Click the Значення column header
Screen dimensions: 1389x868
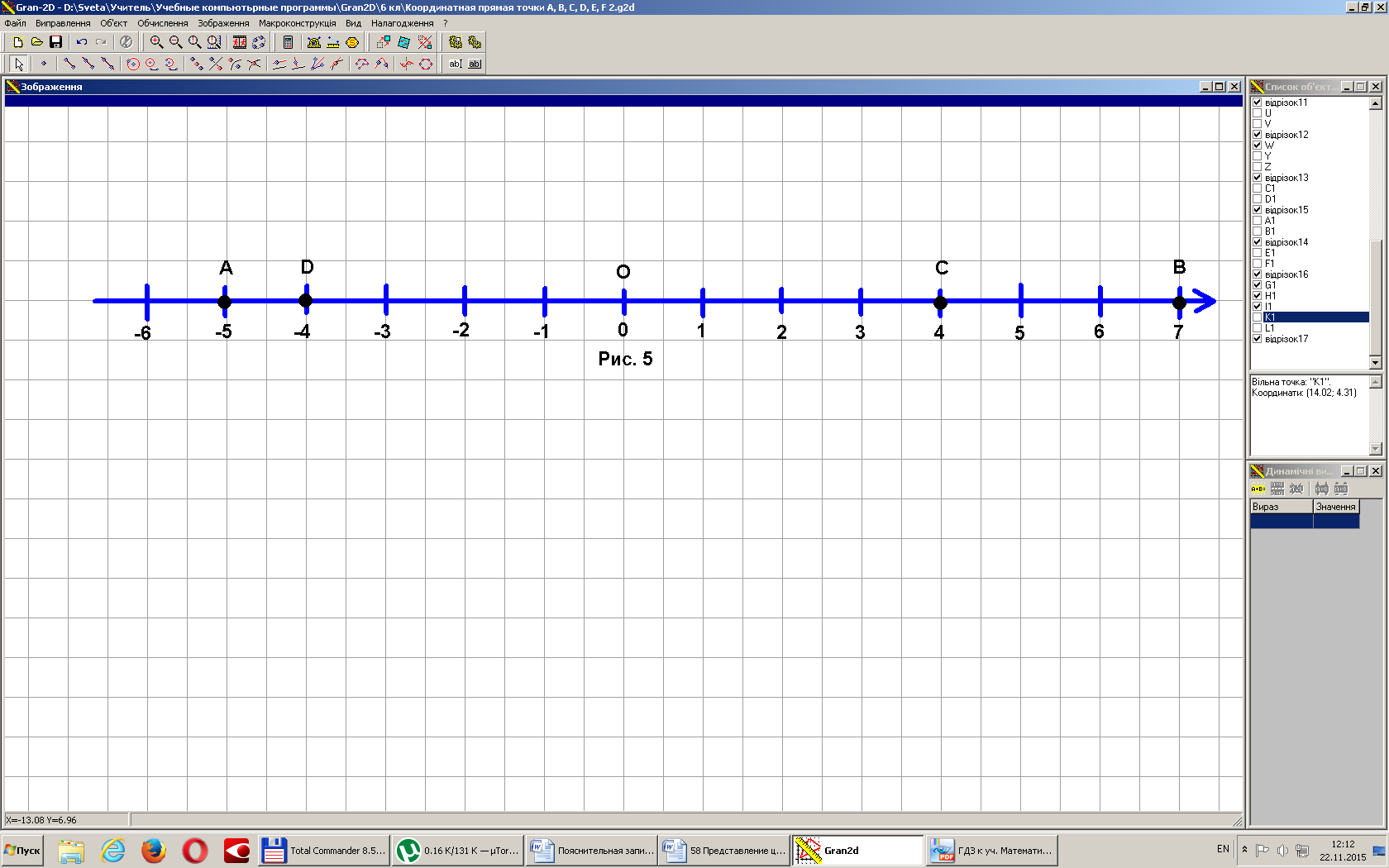coord(1336,507)
